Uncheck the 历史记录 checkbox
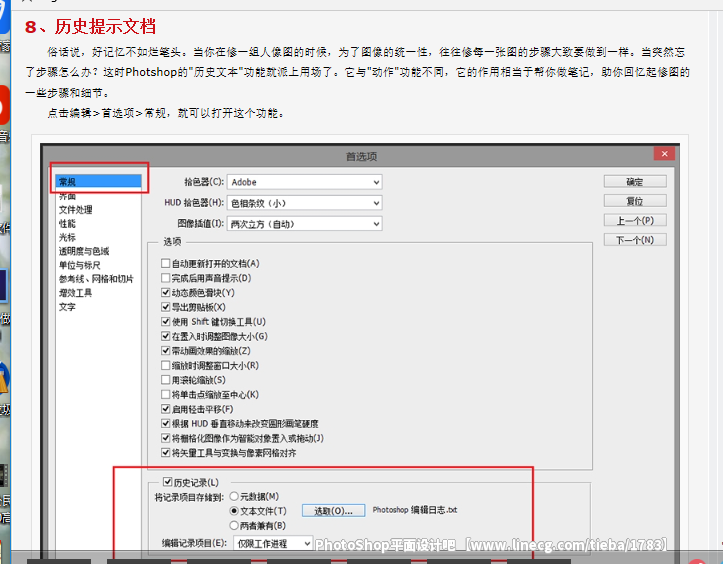The width and height of the screenshot is (723, 564). click(x=168, y=482)
